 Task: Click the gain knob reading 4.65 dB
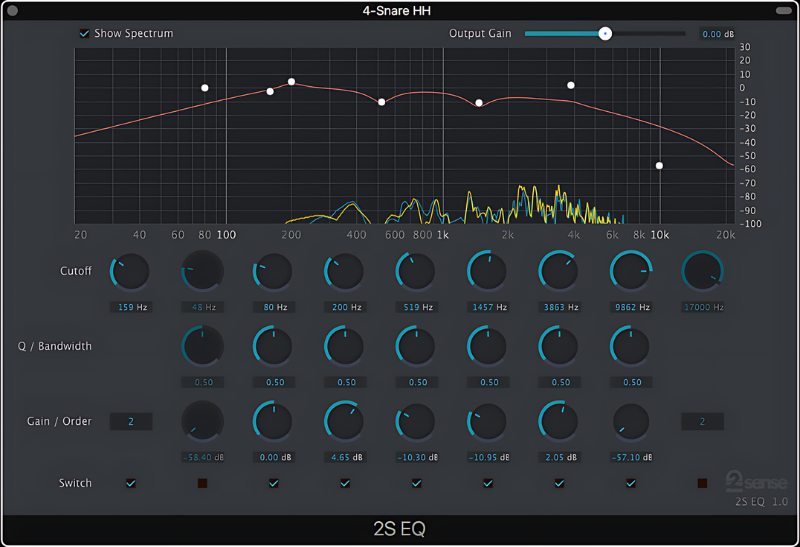coord(345,421)
